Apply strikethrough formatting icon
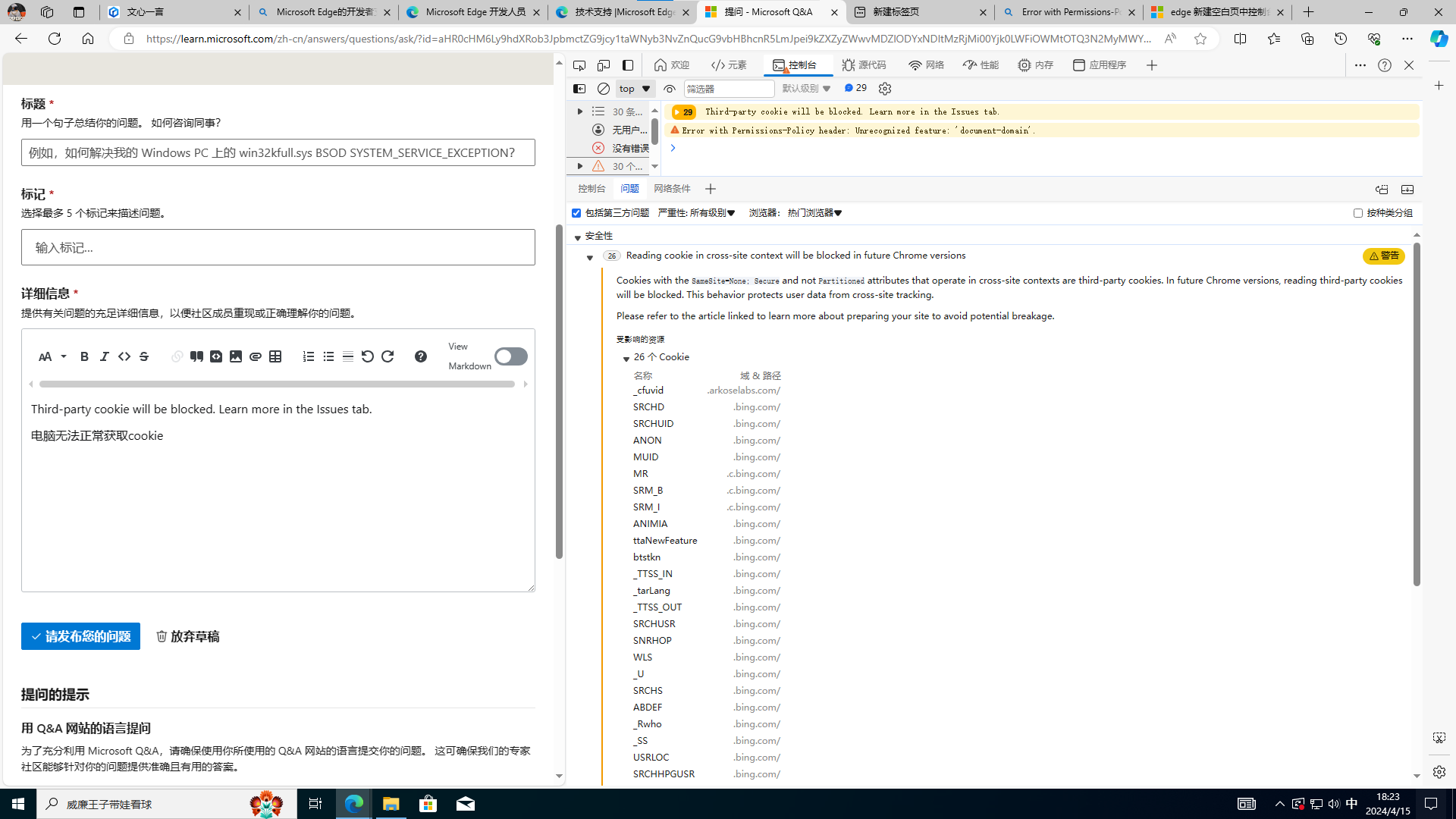1456x819 pixels. [143, 356]
